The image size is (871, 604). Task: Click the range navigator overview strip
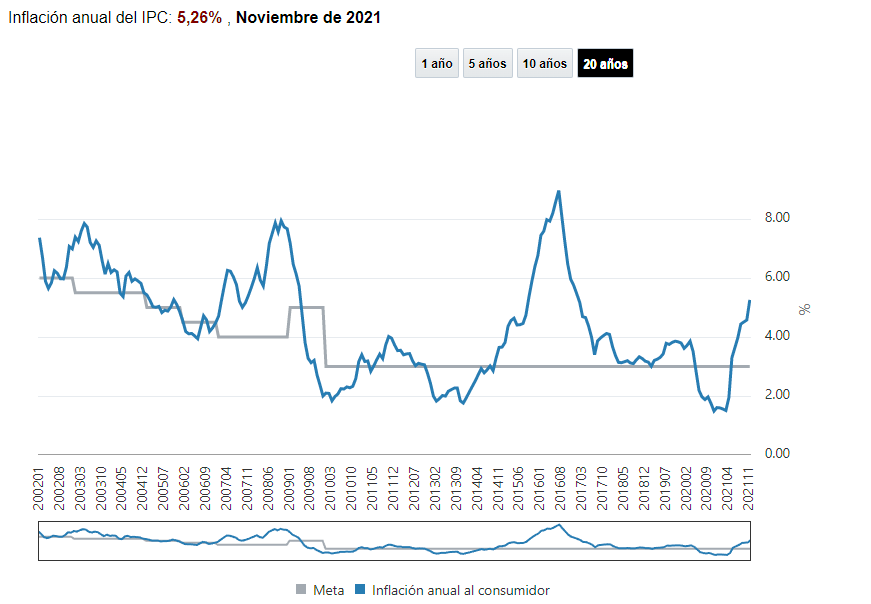pyautogui.click(x=394, y=541)
